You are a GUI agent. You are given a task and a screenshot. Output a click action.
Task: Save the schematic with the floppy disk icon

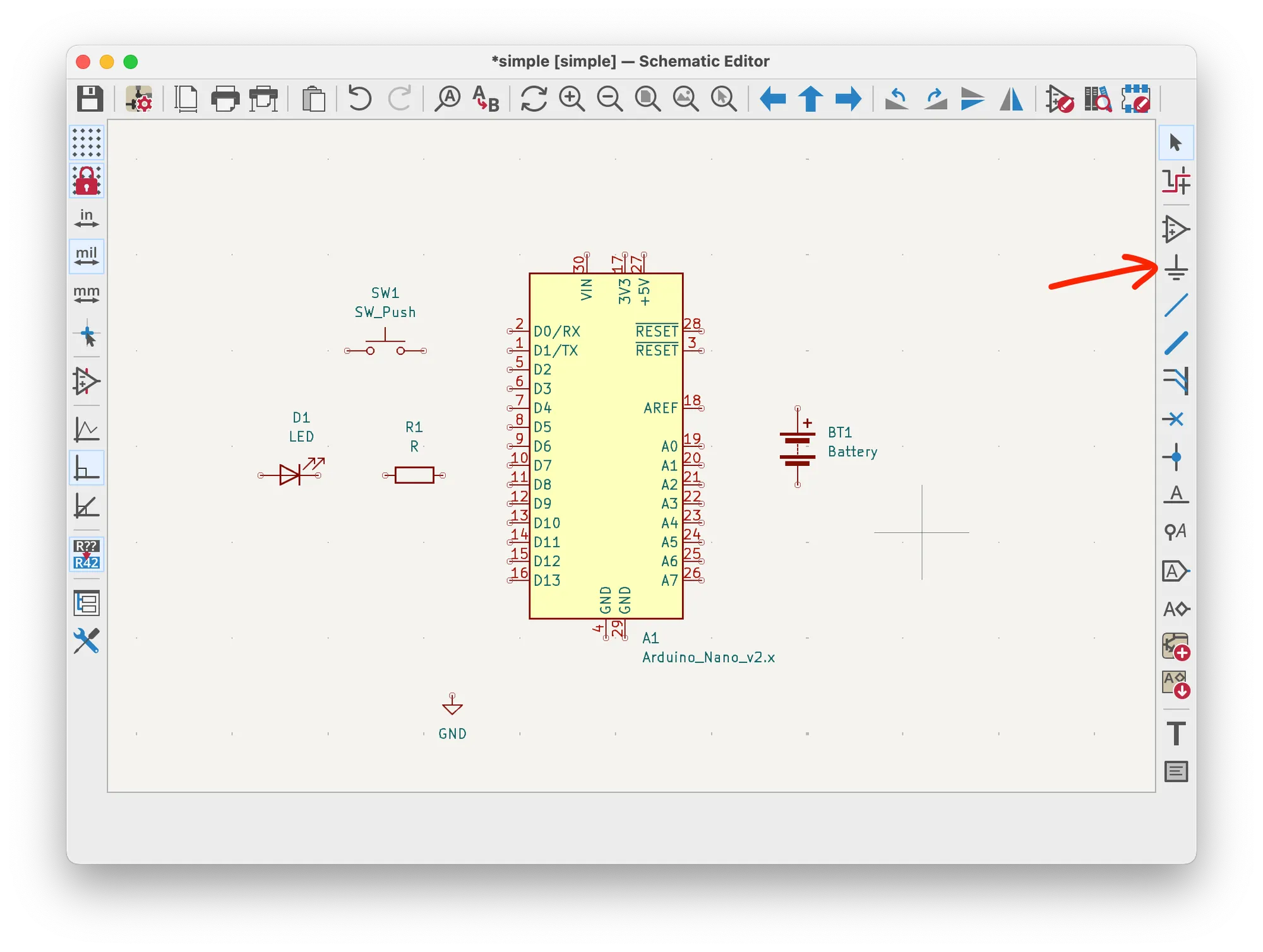[x=90, y=99]
